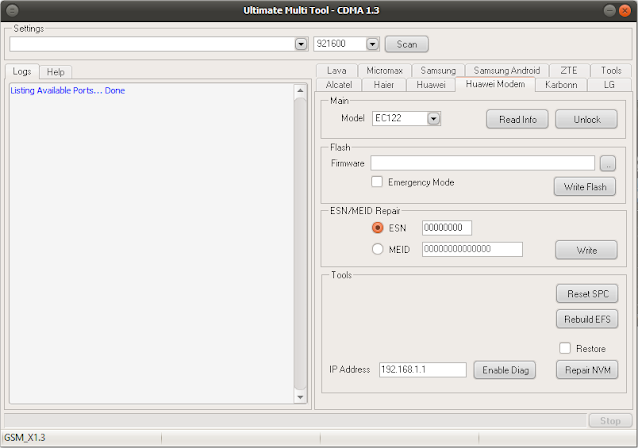Click the window menu button in title bar
Screen dimensions: 638x448
coord(12,10)
